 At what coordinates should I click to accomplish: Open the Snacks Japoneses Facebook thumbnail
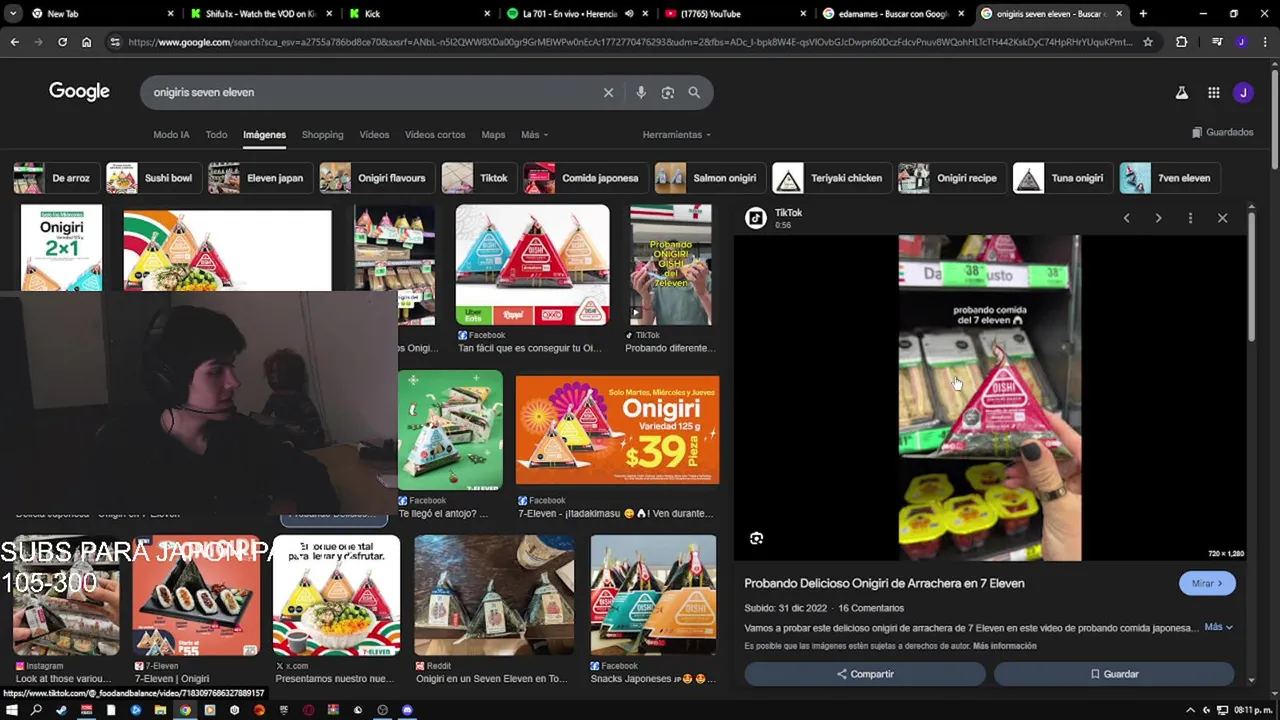653,595
